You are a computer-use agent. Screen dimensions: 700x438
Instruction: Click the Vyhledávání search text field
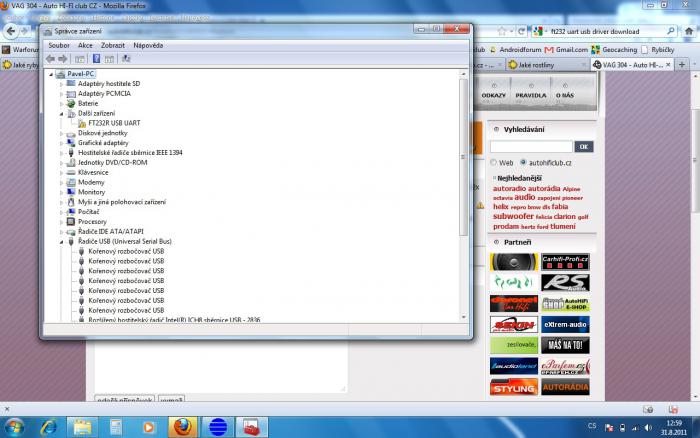(x=530, y=146)
